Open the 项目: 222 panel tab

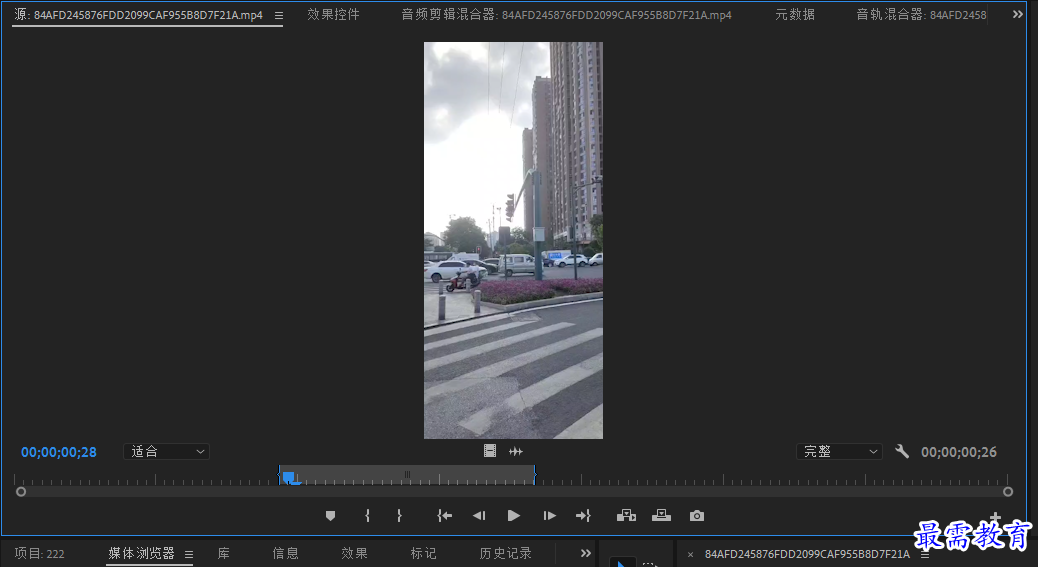click(x=40, y=553)
